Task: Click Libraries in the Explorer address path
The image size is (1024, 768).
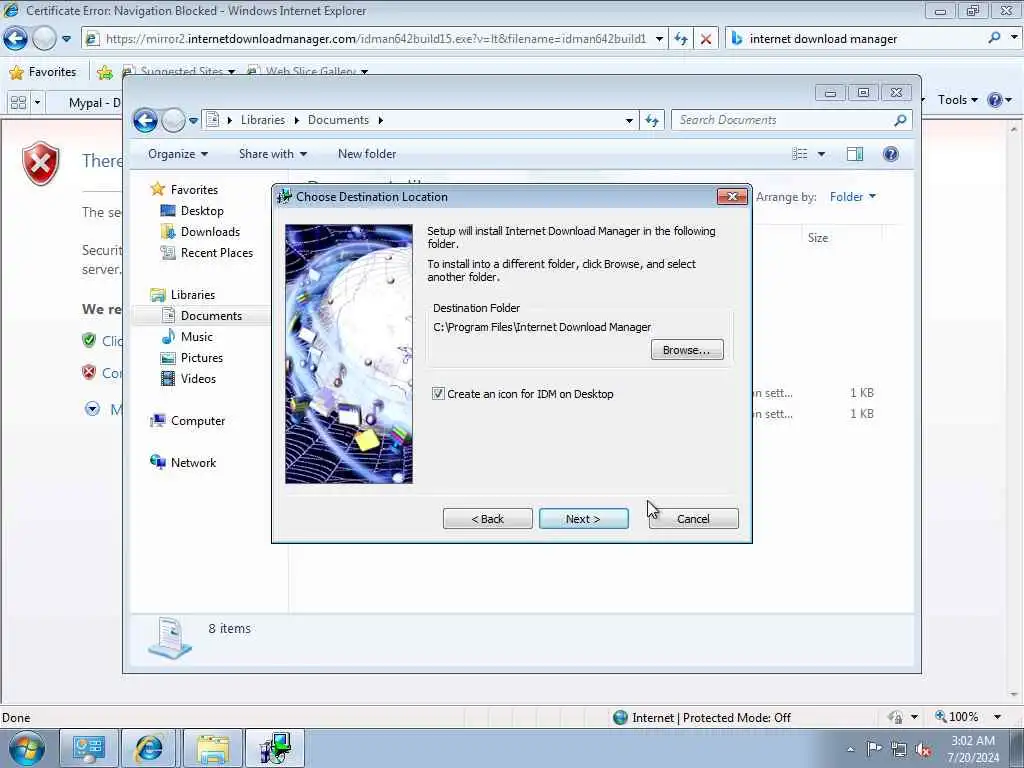Action: (263, 120)
